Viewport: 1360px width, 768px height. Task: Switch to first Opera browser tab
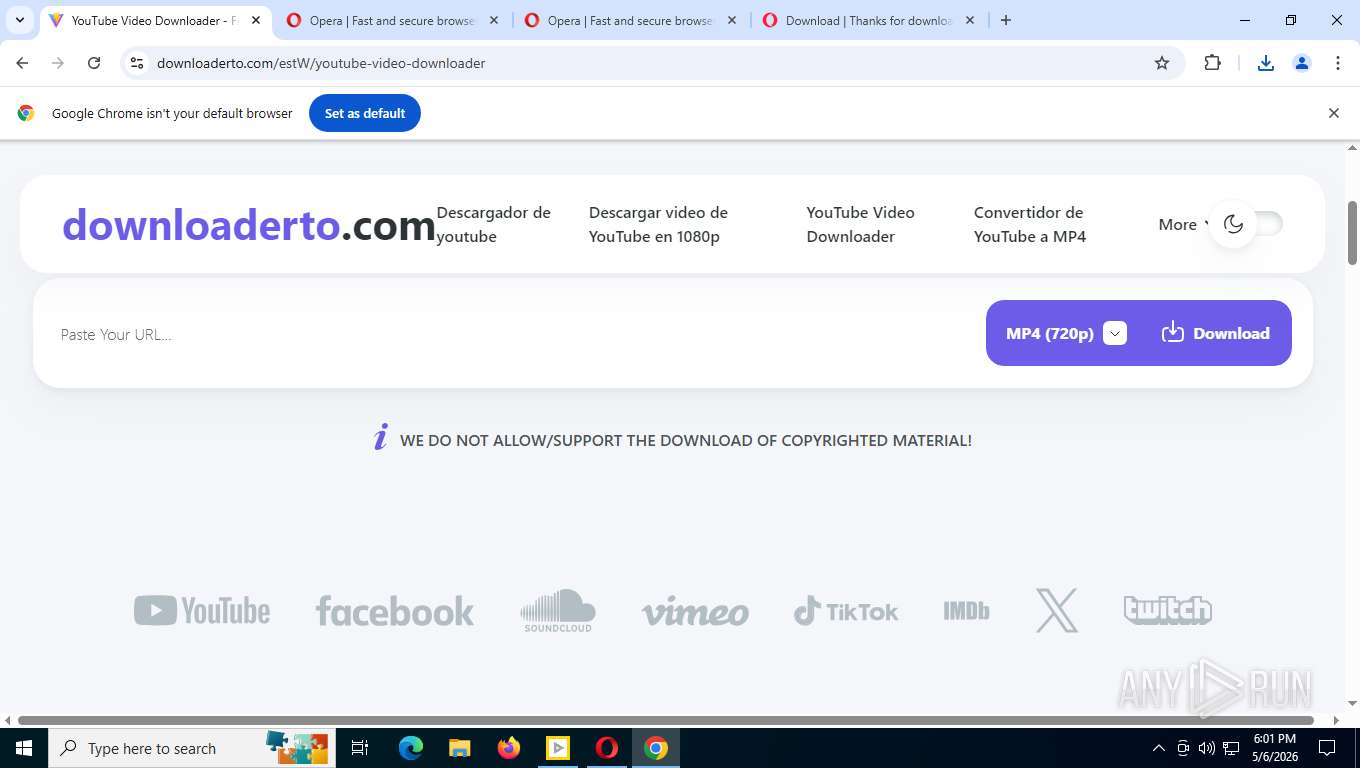tap(392, 20)
